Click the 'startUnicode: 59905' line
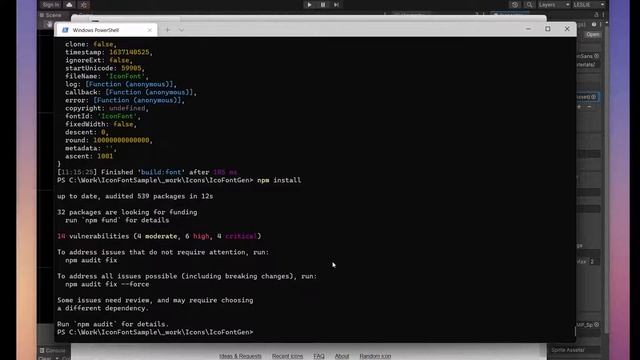The image size is (640, 360). coord(104,68)
